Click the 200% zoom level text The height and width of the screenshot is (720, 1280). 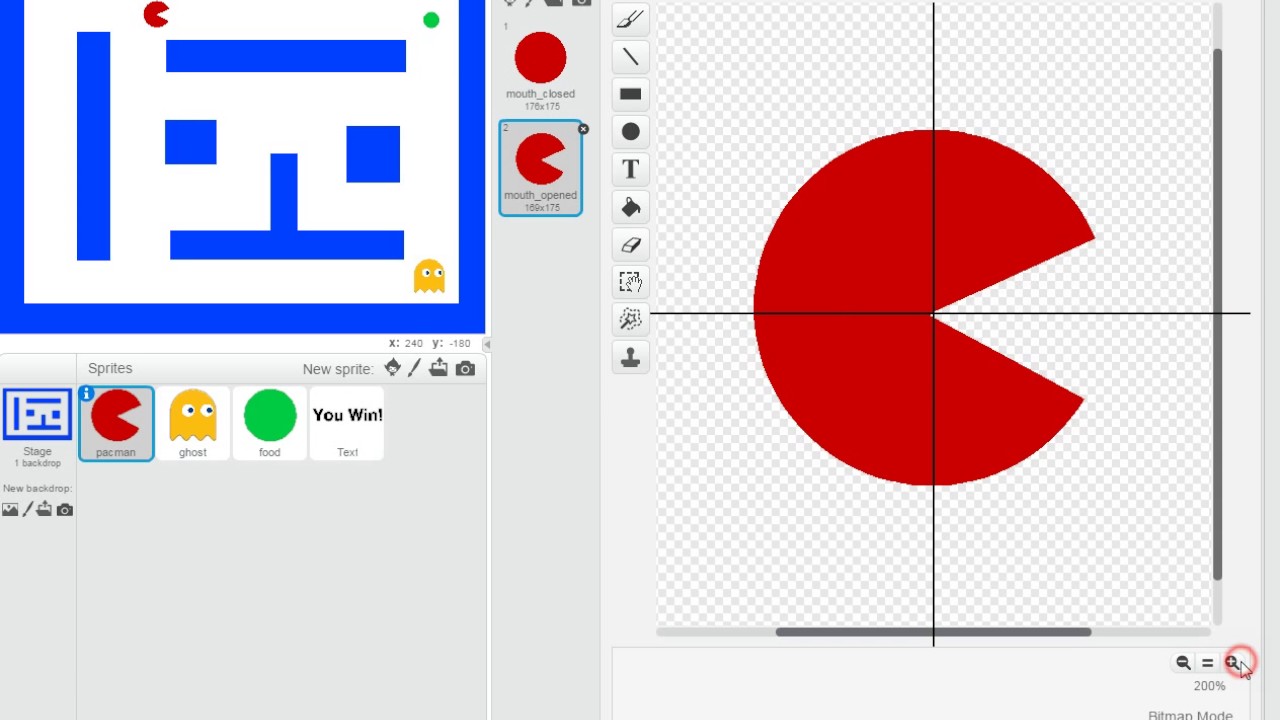1209,686
